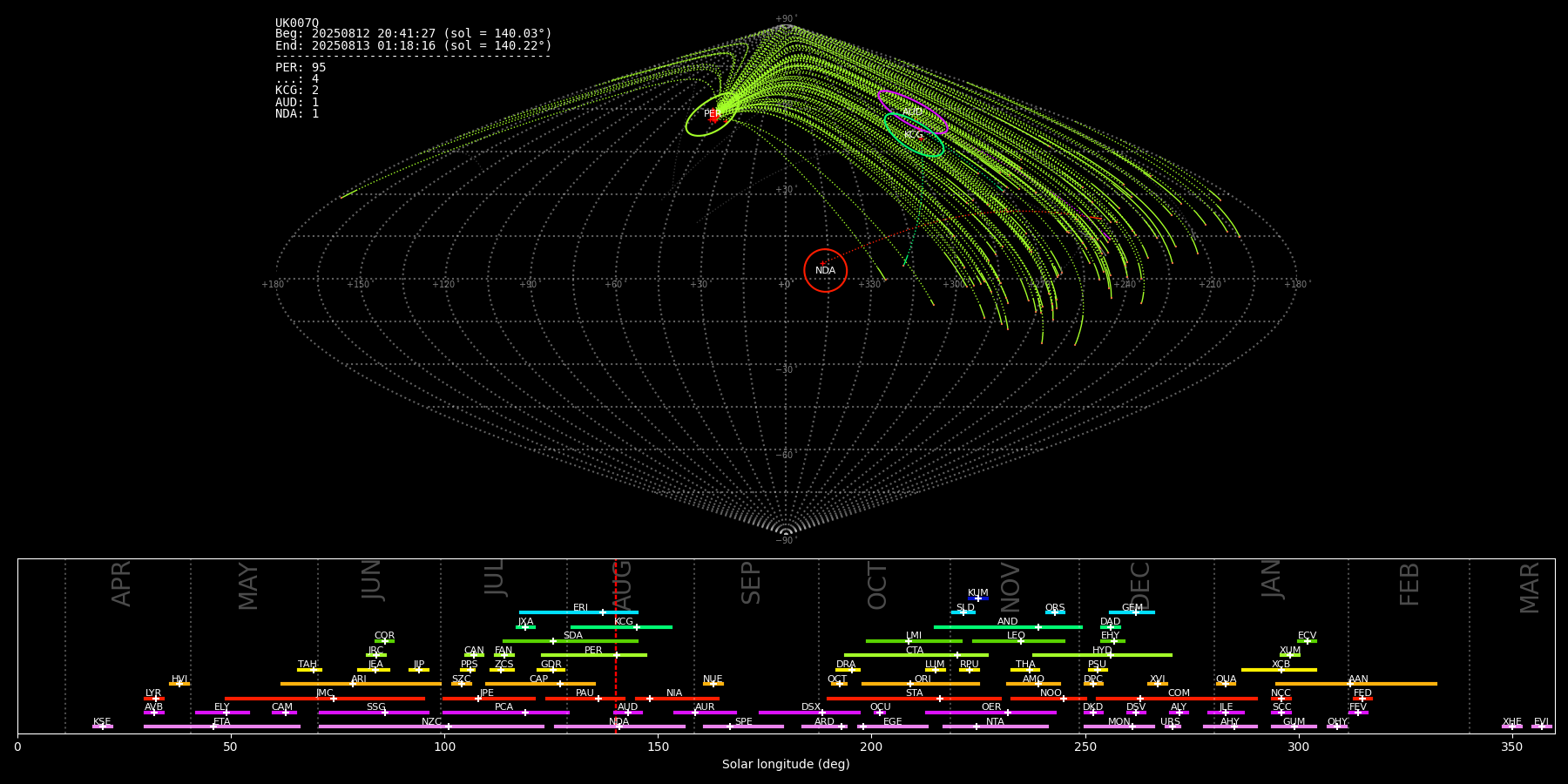Click the NZC shower bar in the timeline

click(x=431, y=727)
